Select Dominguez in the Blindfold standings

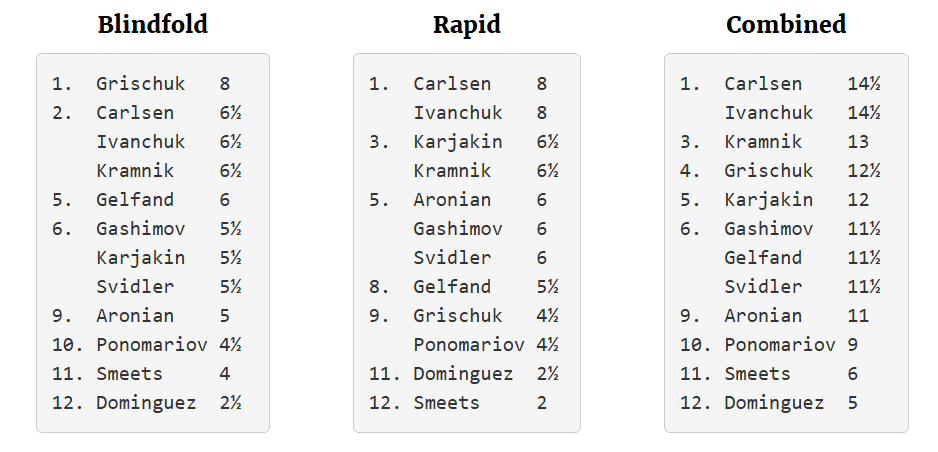pyautogui.click(x=146, y=403)
